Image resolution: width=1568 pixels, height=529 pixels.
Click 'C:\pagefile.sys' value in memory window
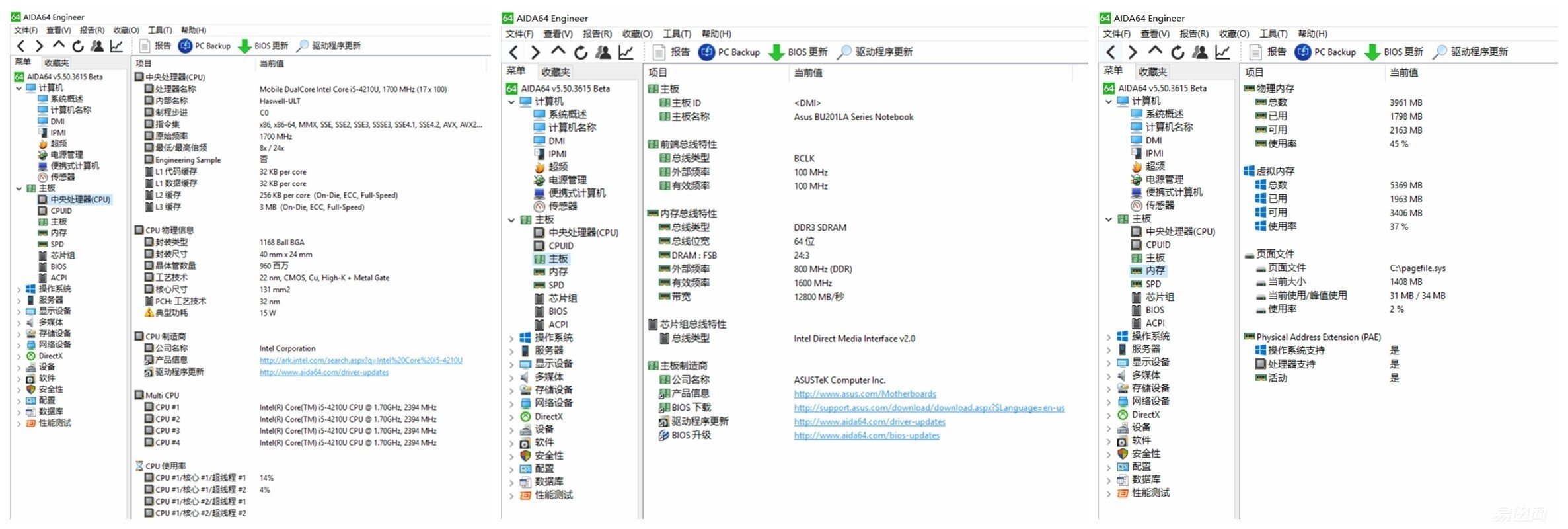point(1417,268)
